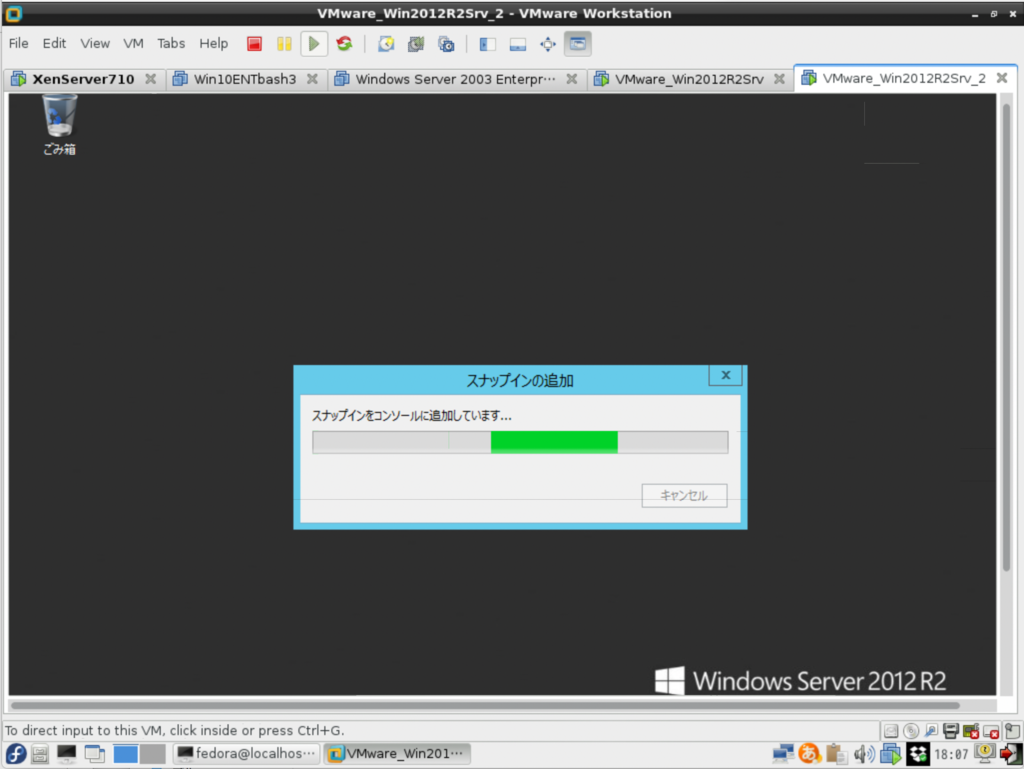Reset the VM with the red-green arrows icon

344,44
